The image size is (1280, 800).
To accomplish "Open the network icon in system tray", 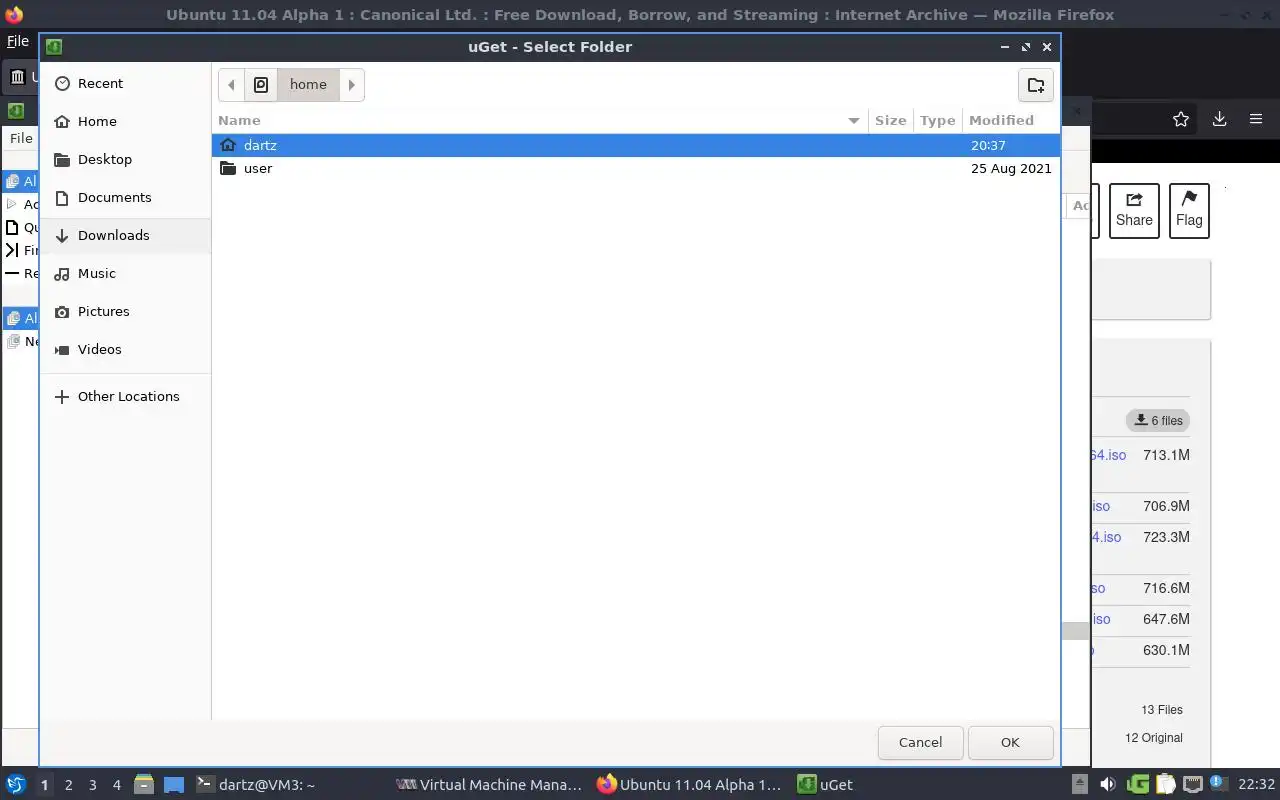I will (1192, 784).
